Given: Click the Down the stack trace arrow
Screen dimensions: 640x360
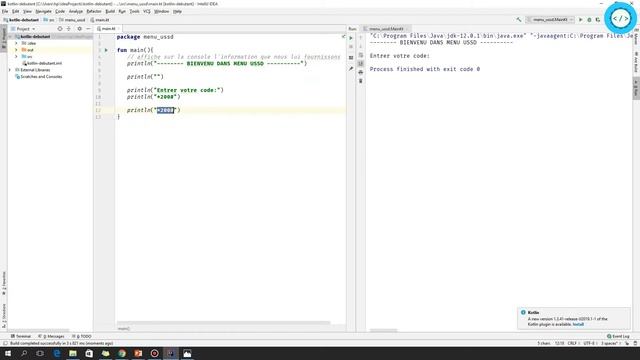Looking at the screenshot, I should click(360, 47).
